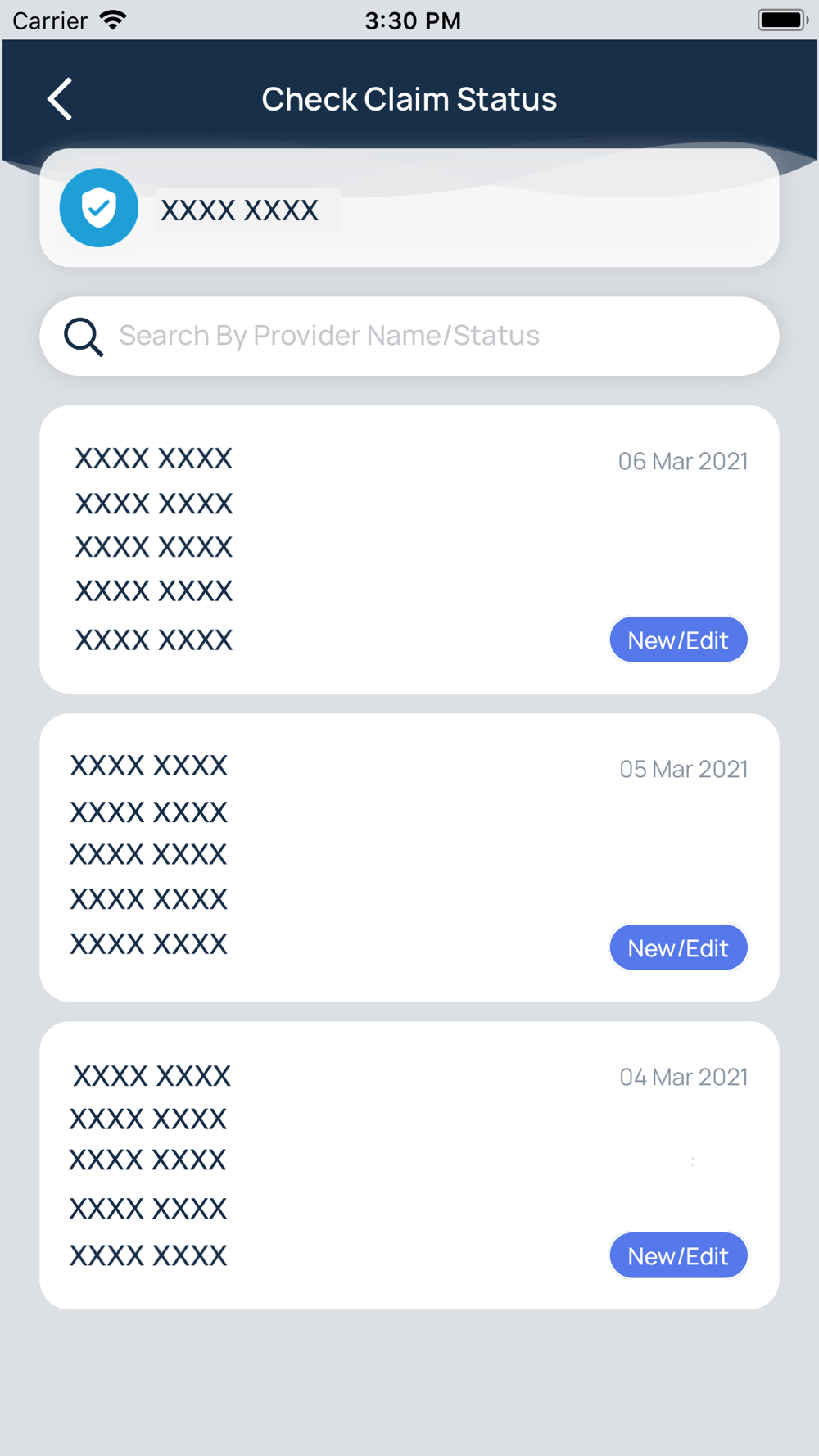Open the claim card dated 05 Mar 2021

click(409, 857)
